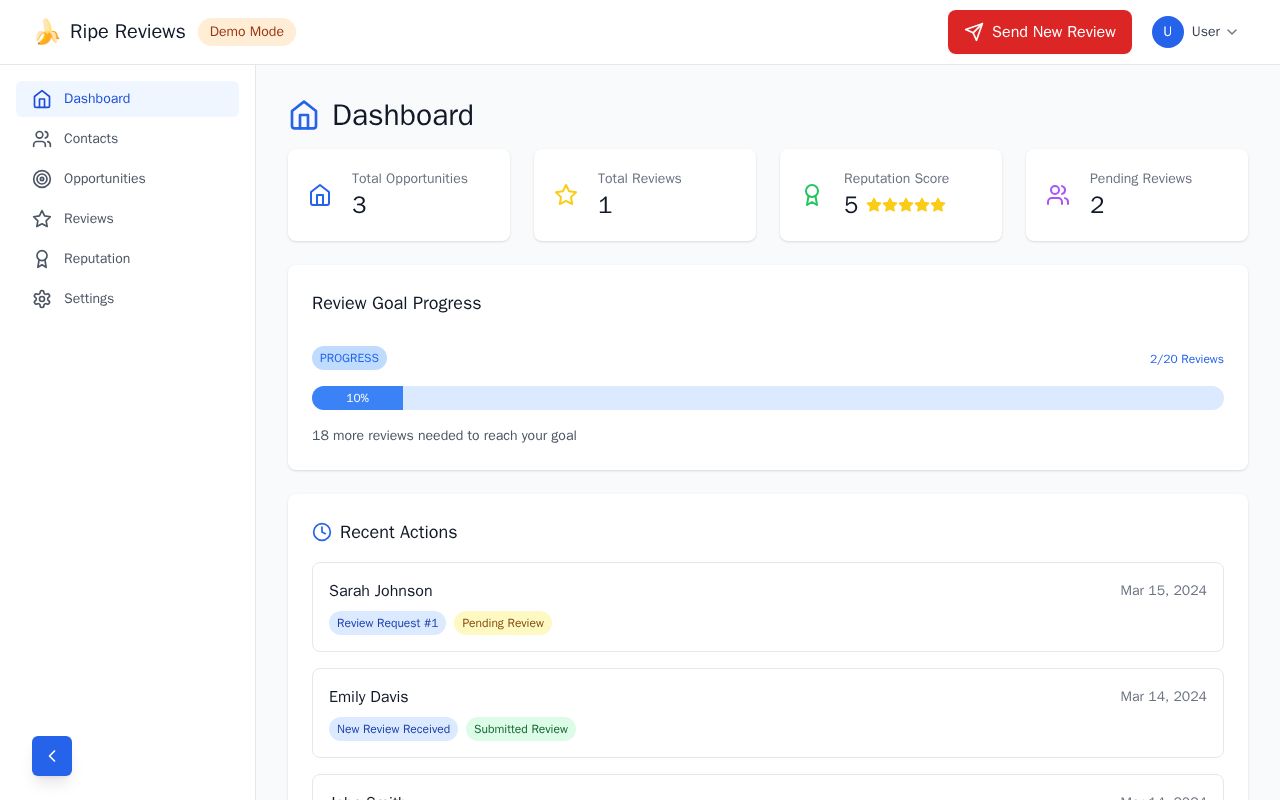1280x800 pixels.
Task: Click the banana logo icon
Action: point(46,32)
